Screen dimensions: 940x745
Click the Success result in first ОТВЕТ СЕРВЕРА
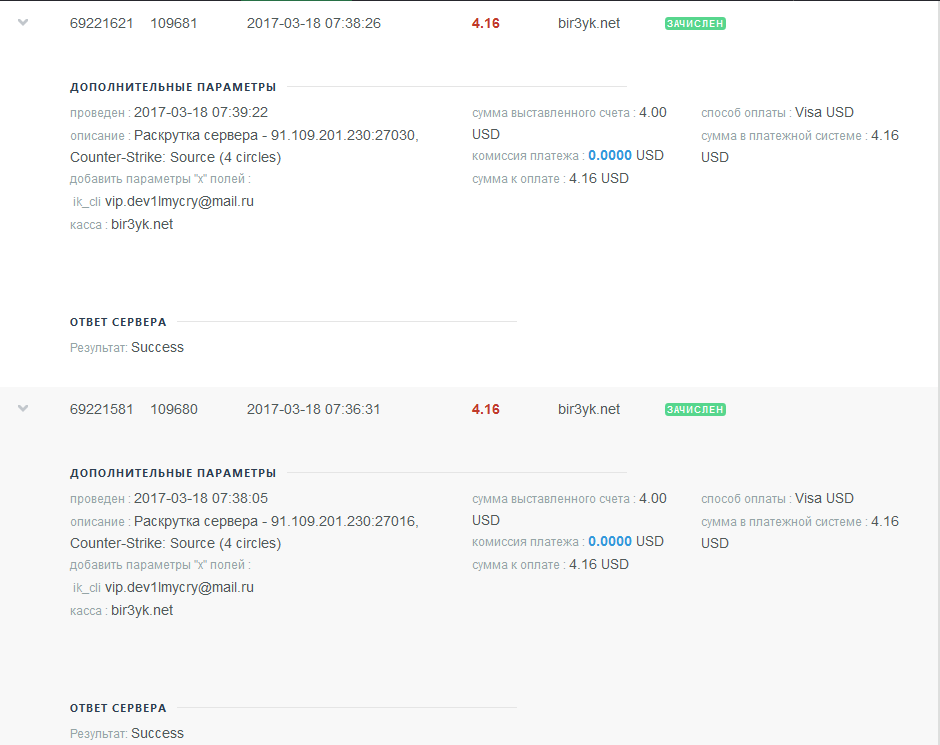click(x=157, y=348)
